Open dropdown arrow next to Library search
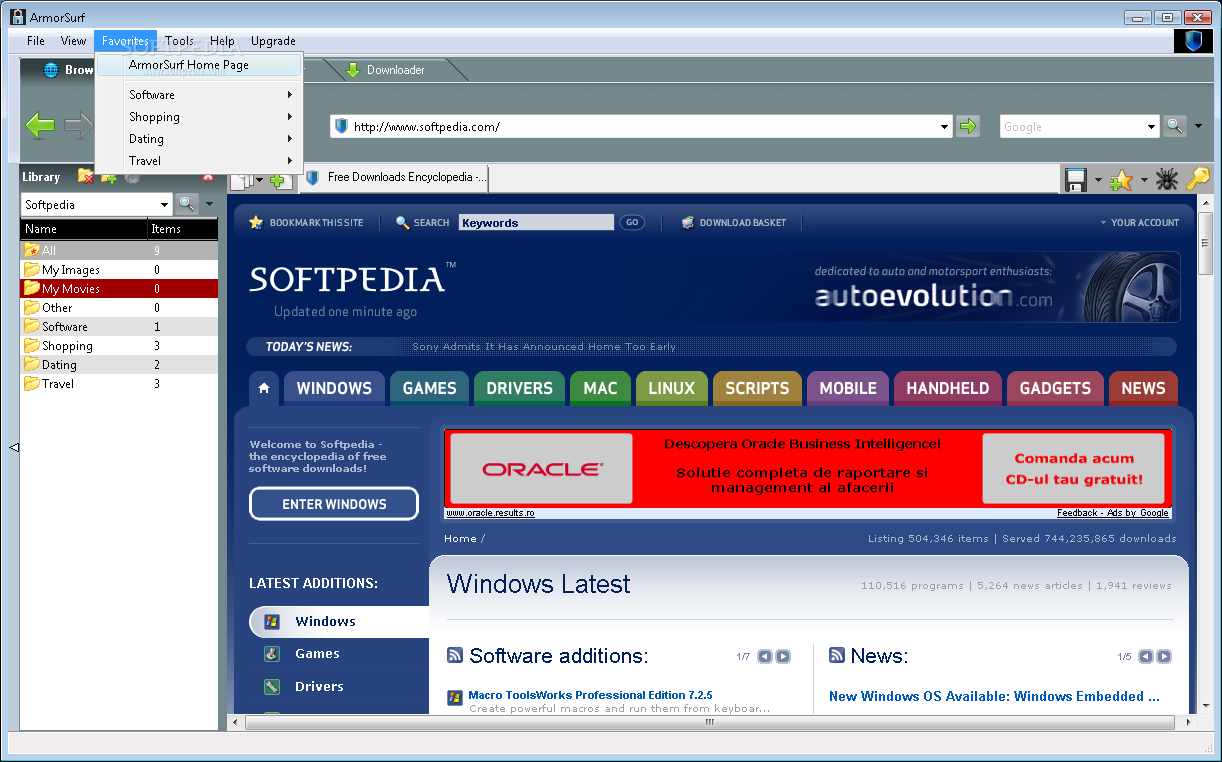1222x762 pixels. pos(209,205)
